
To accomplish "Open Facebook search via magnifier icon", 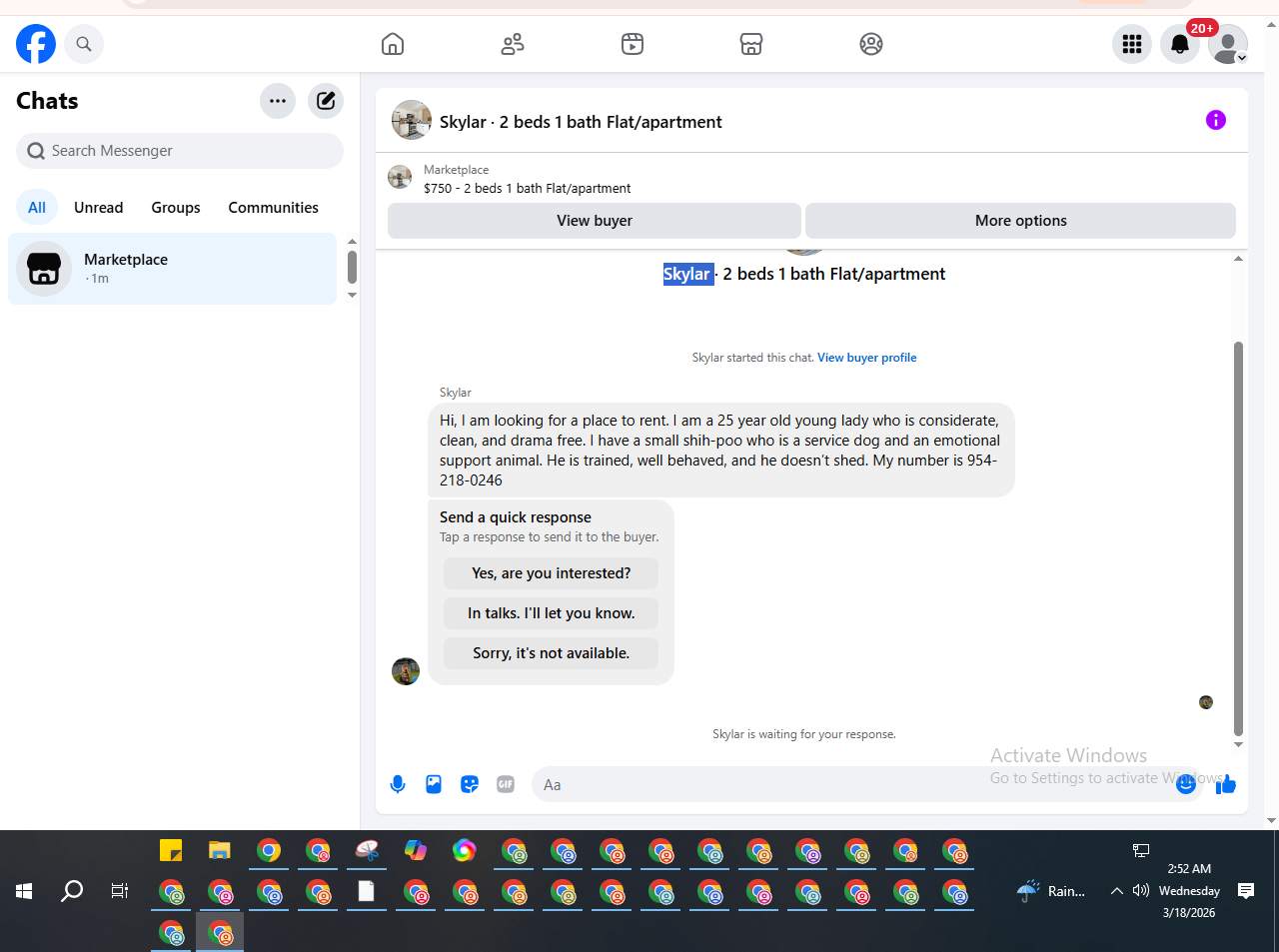I will [x=84, y=44].
